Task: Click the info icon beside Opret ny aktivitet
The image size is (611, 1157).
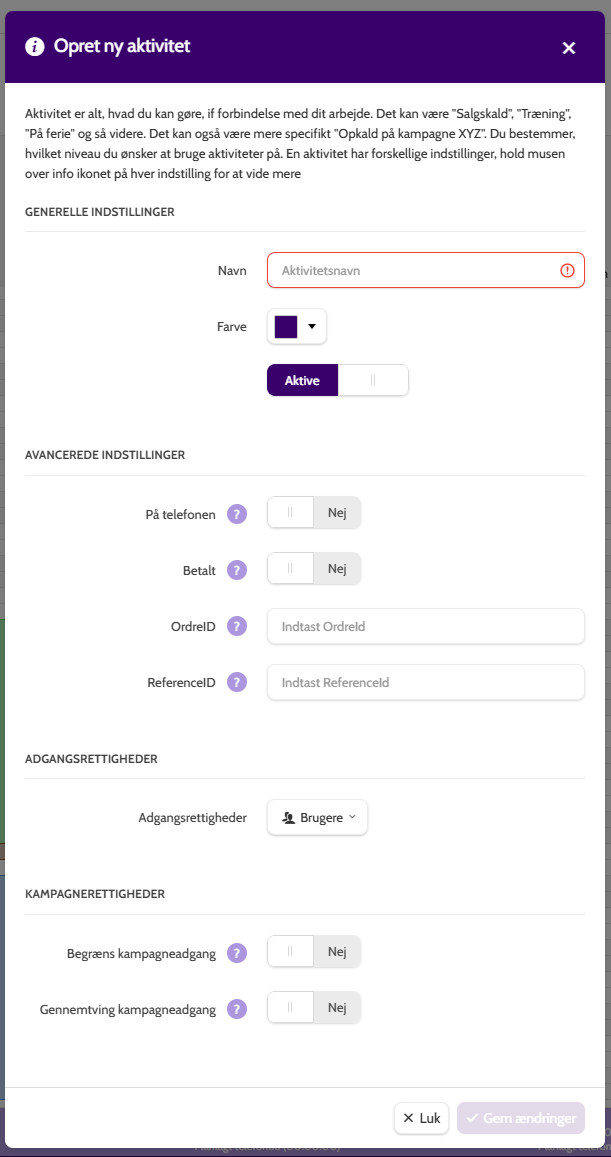Action: click(35, 47)
